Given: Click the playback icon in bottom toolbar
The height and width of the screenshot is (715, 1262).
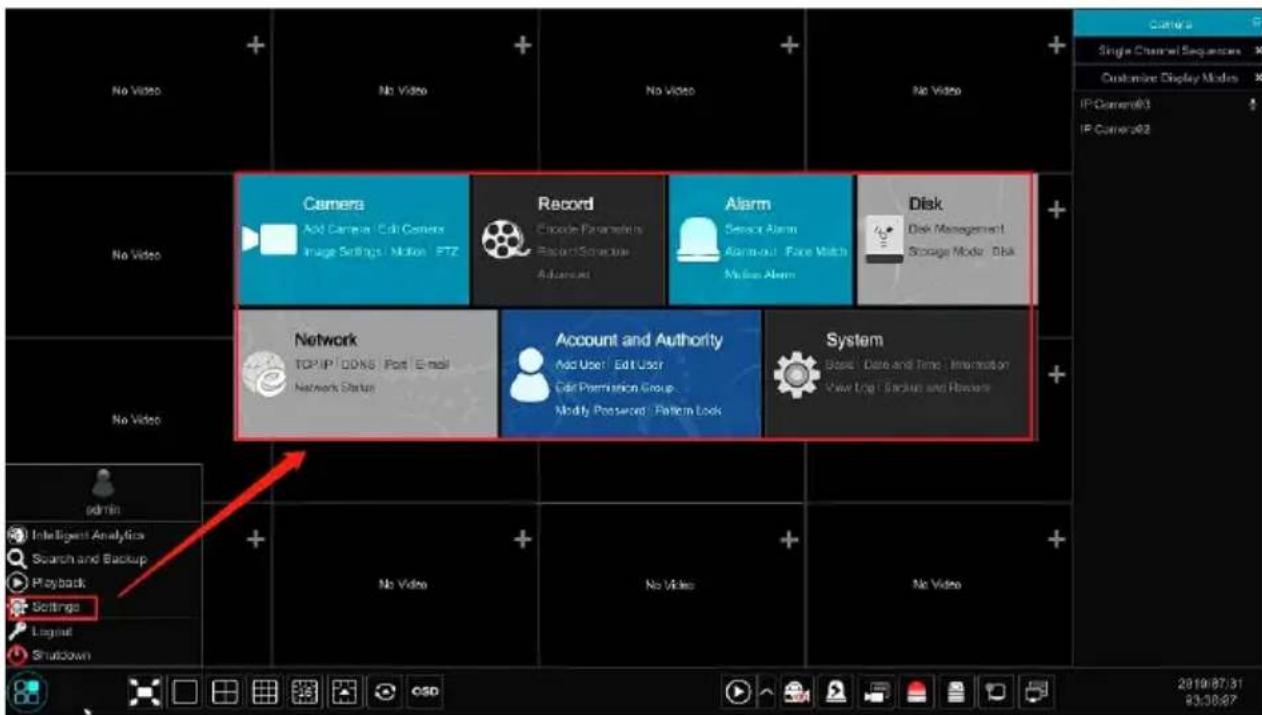Looking at the screenshot, I should (x=736, y=691).
